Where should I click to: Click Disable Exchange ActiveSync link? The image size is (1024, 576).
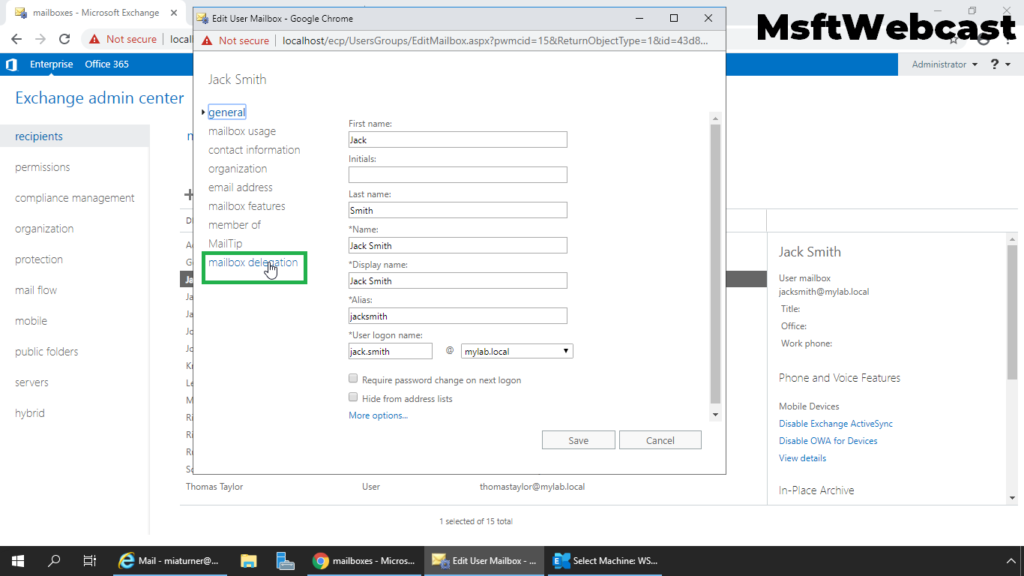pyautogui.click(x=835, y=424)
